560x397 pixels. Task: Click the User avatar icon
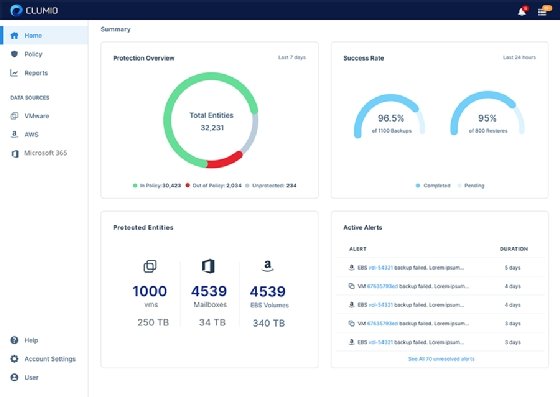click(x=14, y=377)
